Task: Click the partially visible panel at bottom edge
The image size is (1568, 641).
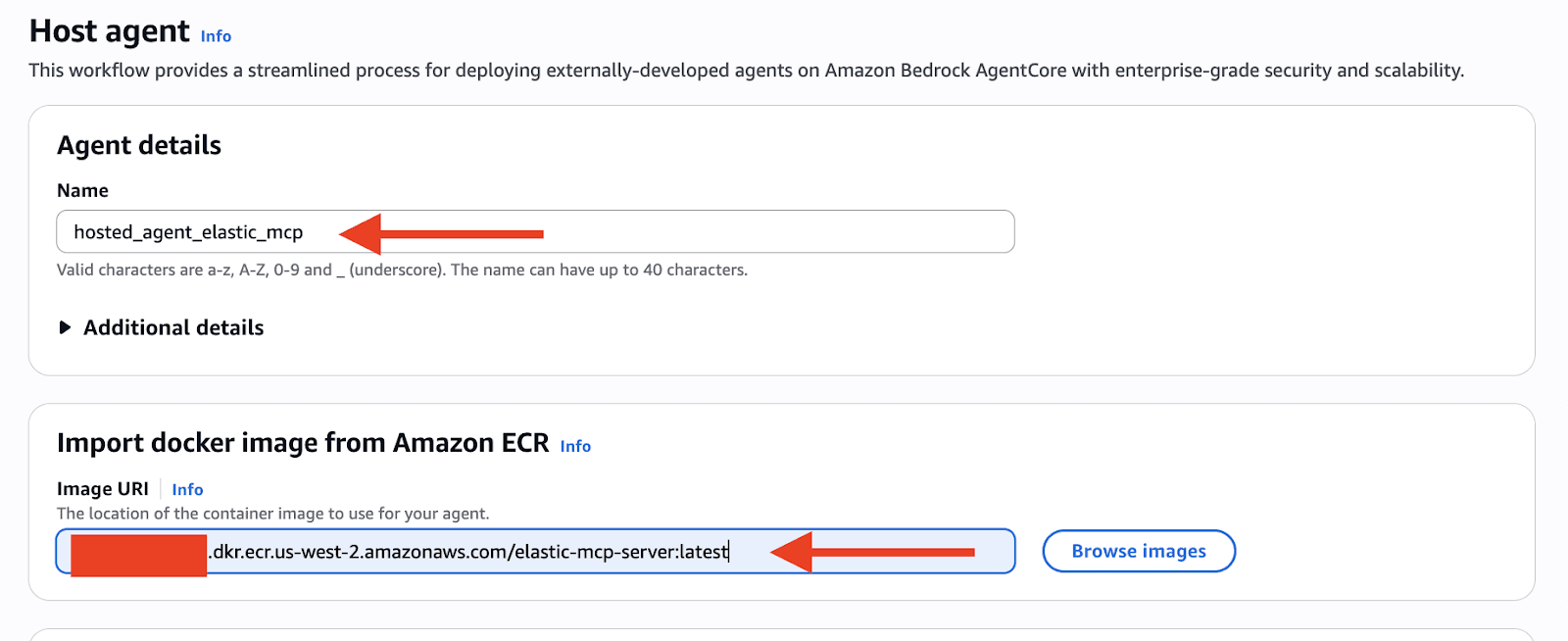Action: pos(781,635)
